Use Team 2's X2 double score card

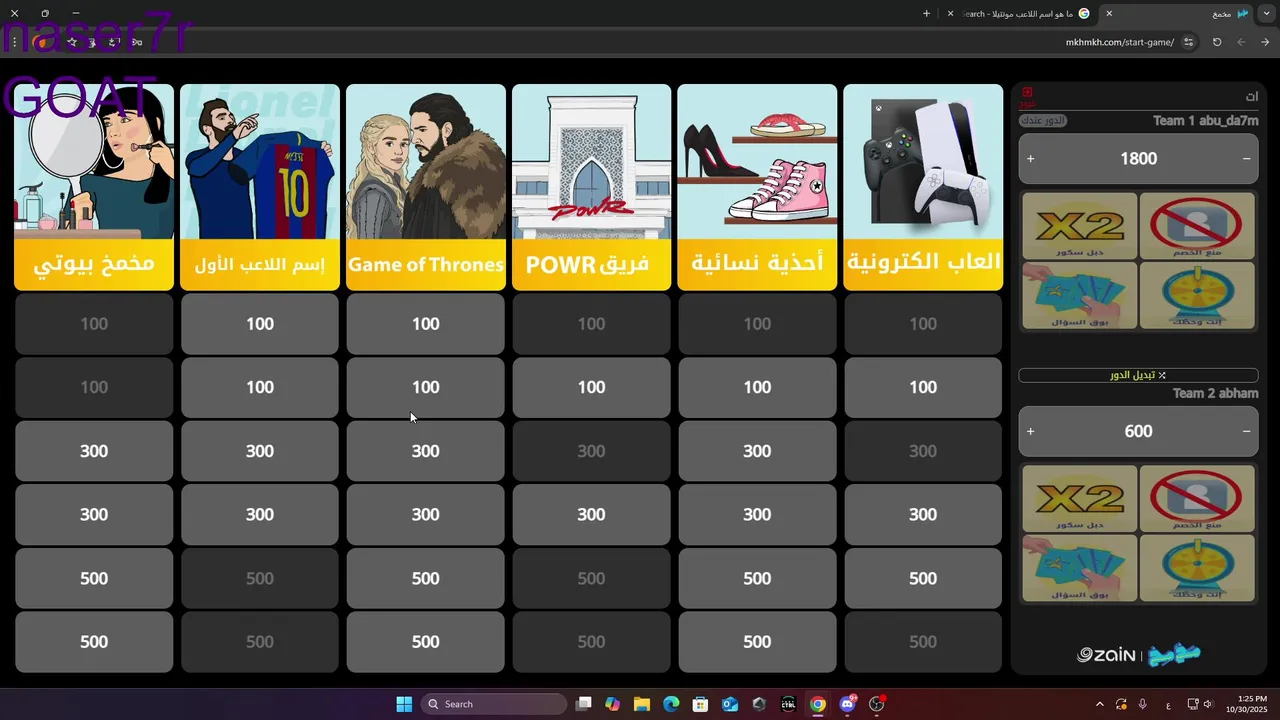[1080, 499]
